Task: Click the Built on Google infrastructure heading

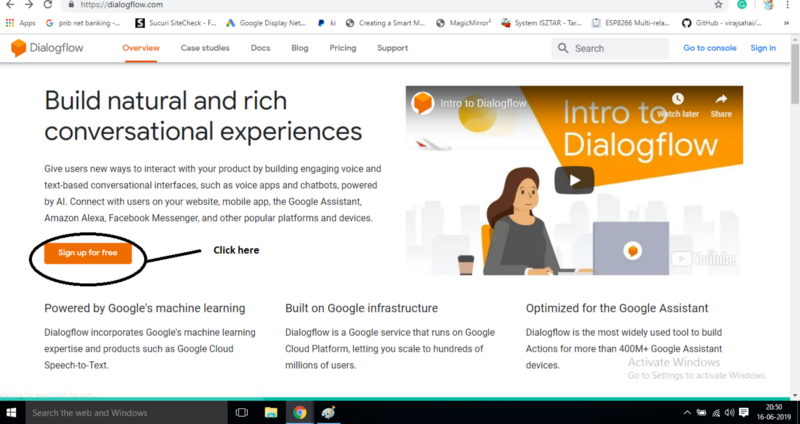Action: click(x=361, y=308)
